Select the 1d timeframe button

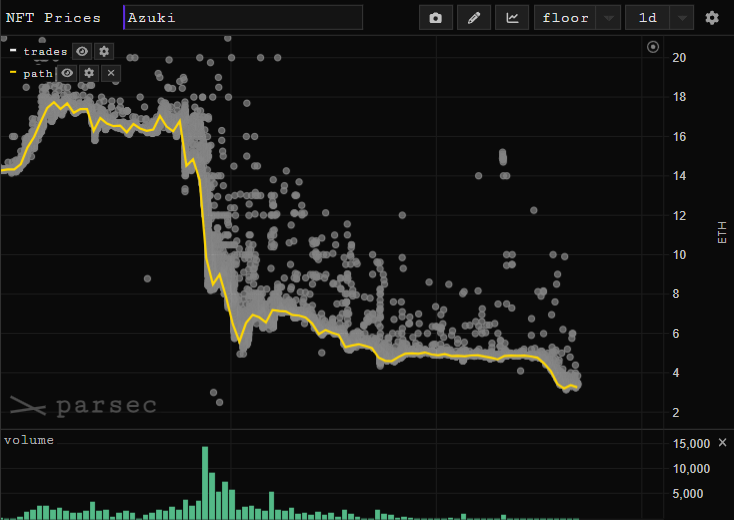tap(648, 18)
